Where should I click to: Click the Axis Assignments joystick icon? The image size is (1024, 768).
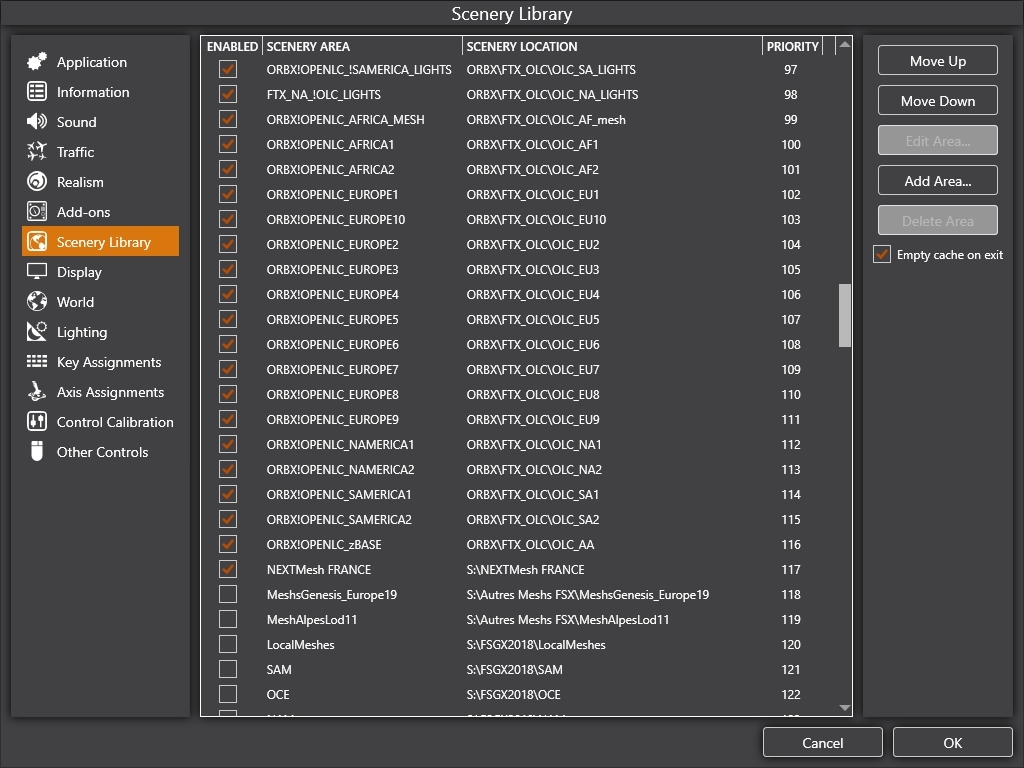tap(37, 392)
